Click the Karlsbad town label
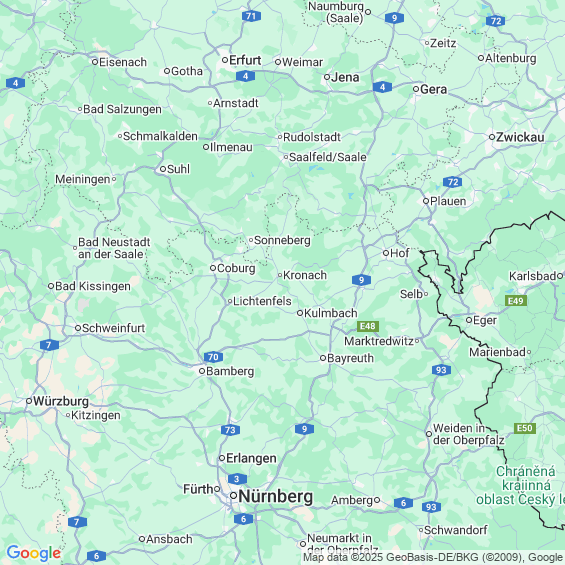This screenshot has height=565, width=565. [533, 276]
